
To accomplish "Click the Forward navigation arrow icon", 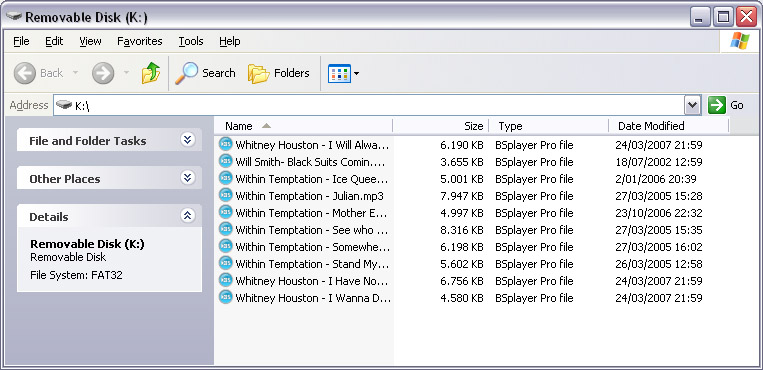I will (103, 74).
